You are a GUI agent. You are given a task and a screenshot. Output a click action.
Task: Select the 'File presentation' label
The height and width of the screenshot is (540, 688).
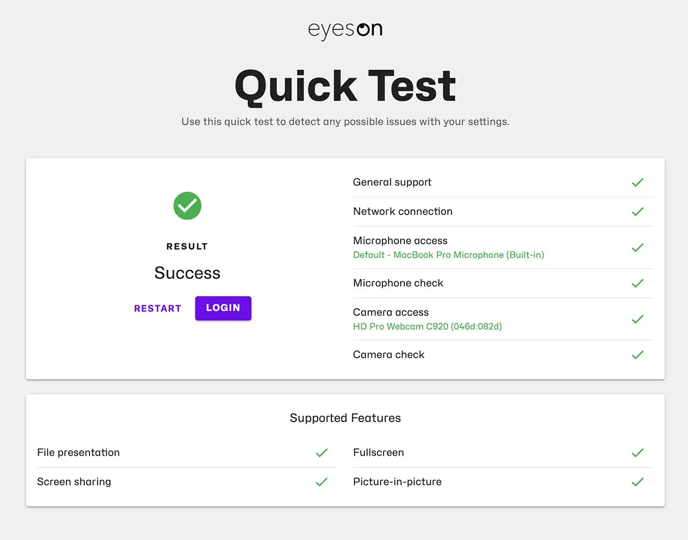[79, 452]
